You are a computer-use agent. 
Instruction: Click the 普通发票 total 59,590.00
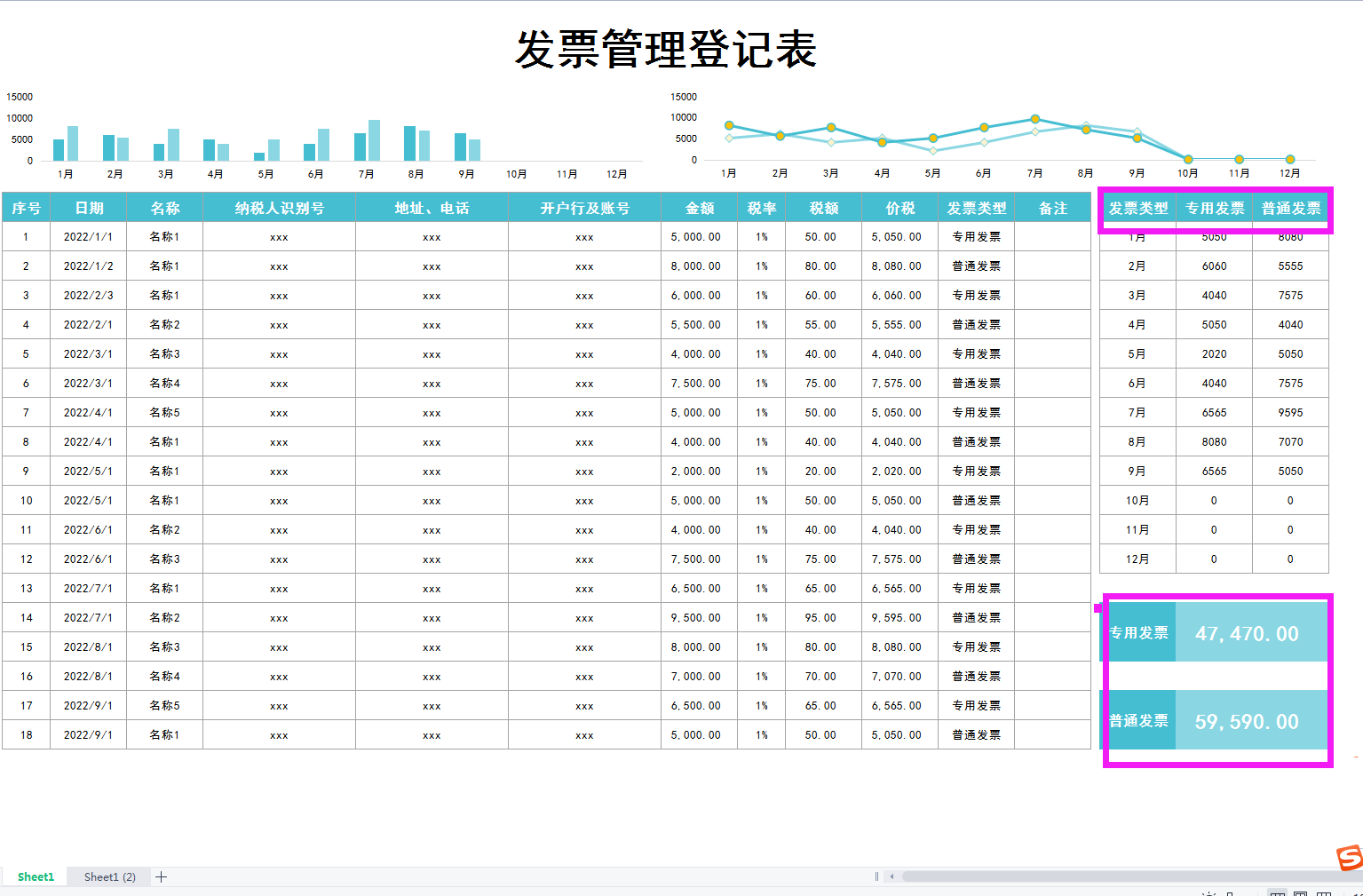click(1251, 721)
